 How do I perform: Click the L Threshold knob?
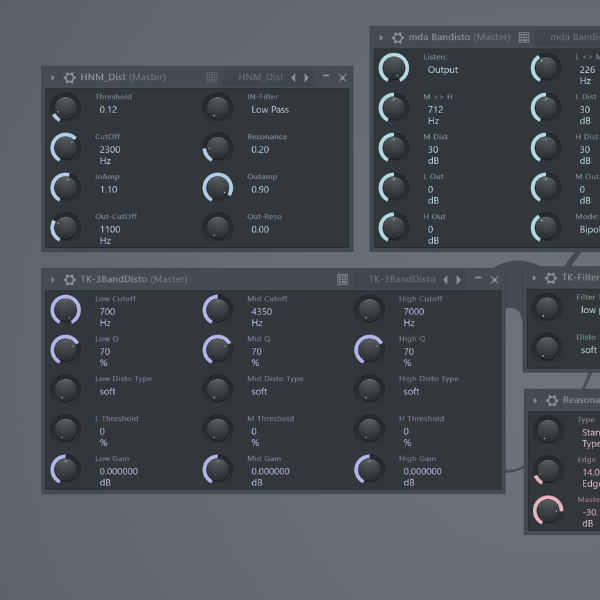click(x=65, y=429)
